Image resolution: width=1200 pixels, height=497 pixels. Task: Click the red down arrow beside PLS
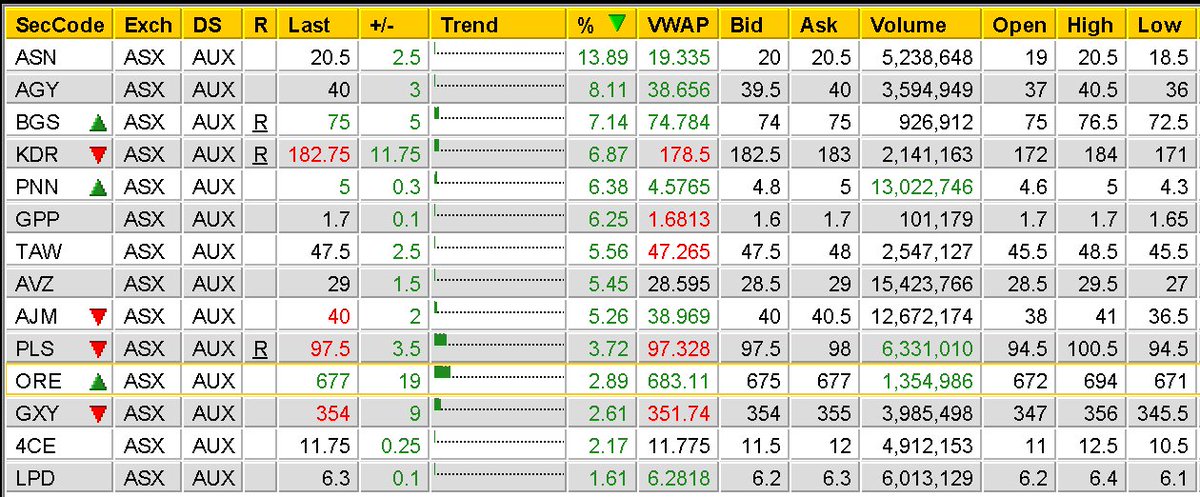97,348
